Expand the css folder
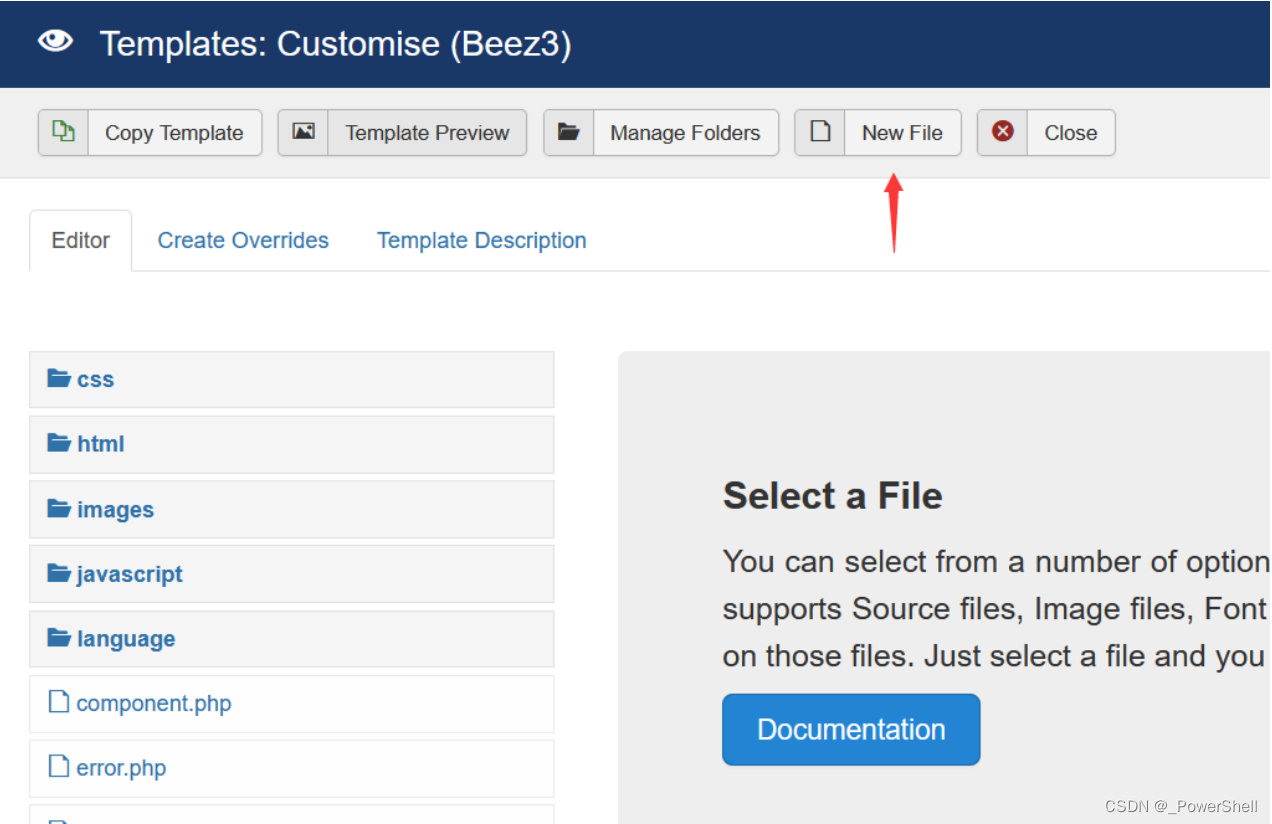The width and height of the screenshot is (1272, 824). (291, 379)
